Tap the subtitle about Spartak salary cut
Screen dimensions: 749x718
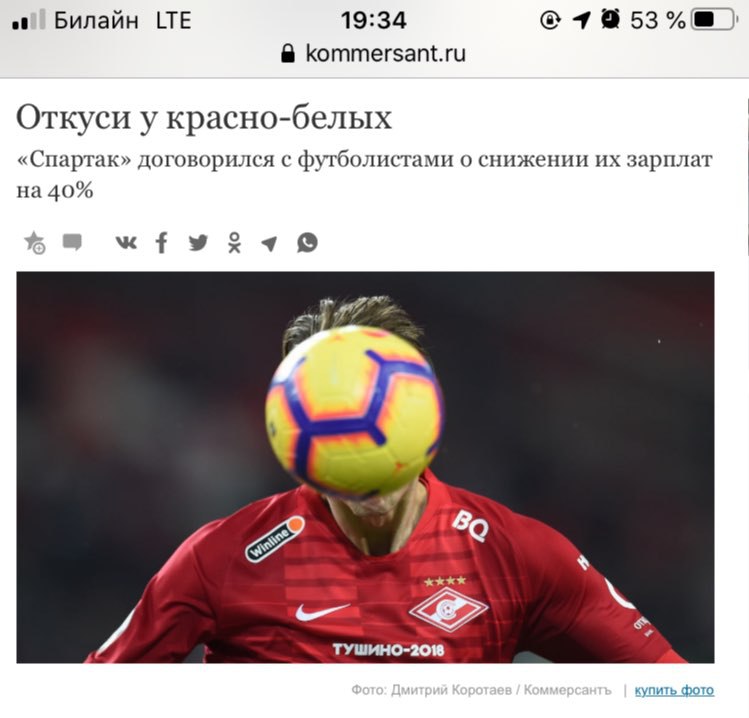tap(364, 175)
